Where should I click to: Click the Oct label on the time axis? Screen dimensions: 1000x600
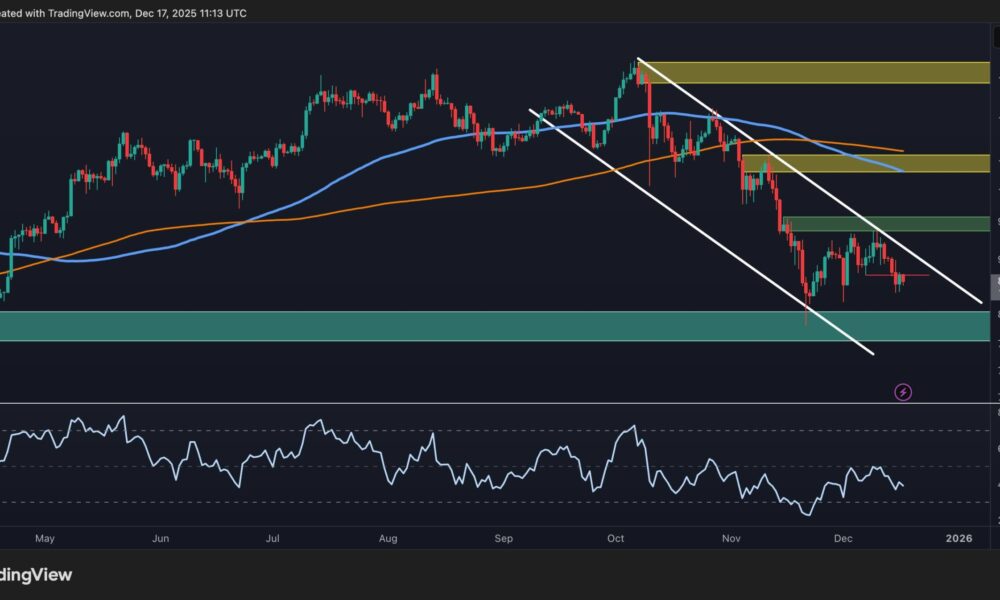click(x=615, y=537)
